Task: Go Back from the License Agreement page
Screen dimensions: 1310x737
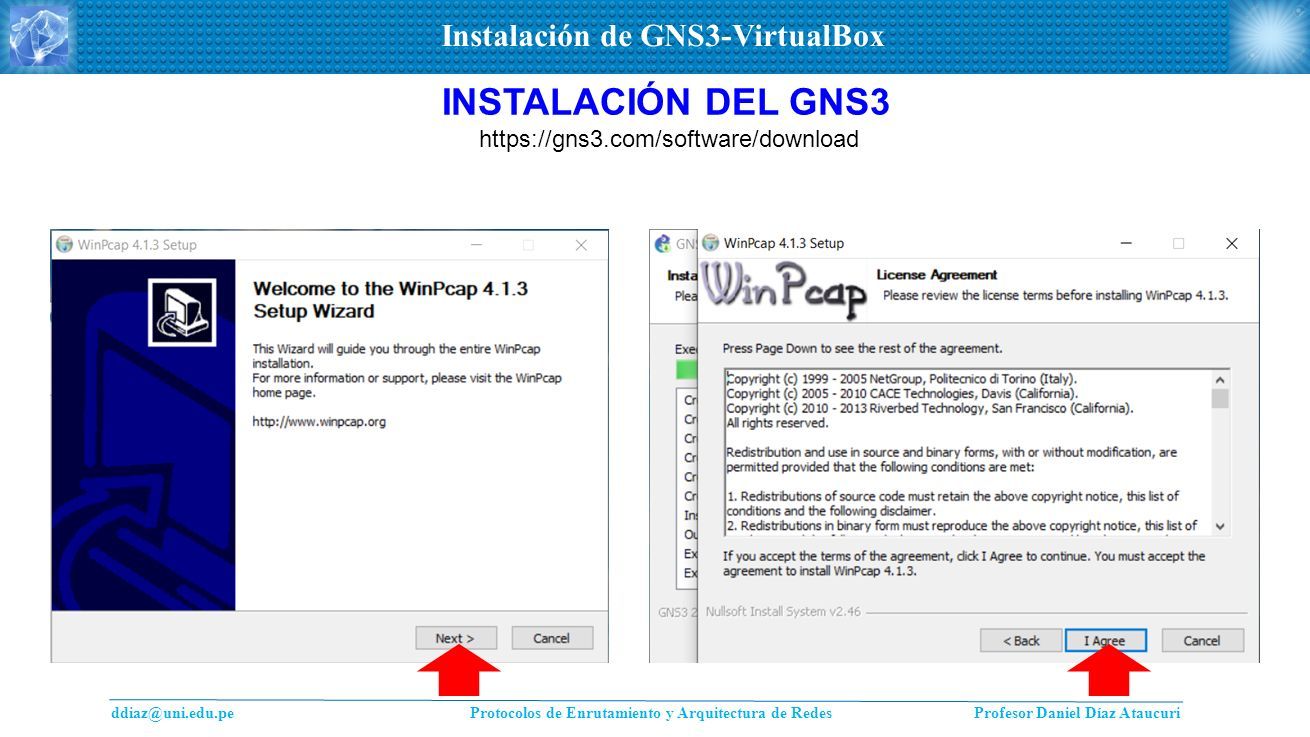Action: point(1020,641)
